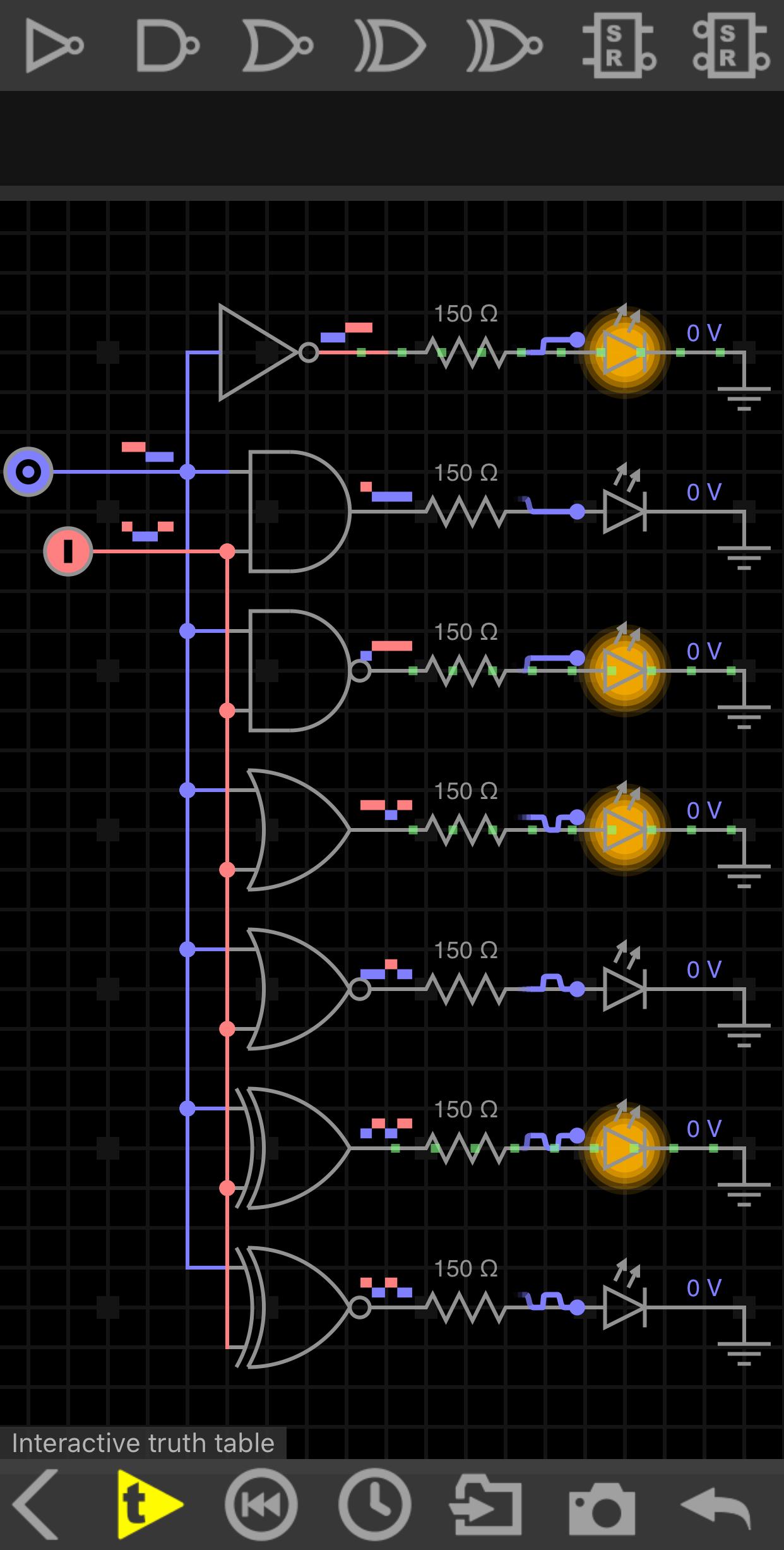Tap the lit LED on the OR gate row
This screenshot has height=1550, width=784.
624,829
